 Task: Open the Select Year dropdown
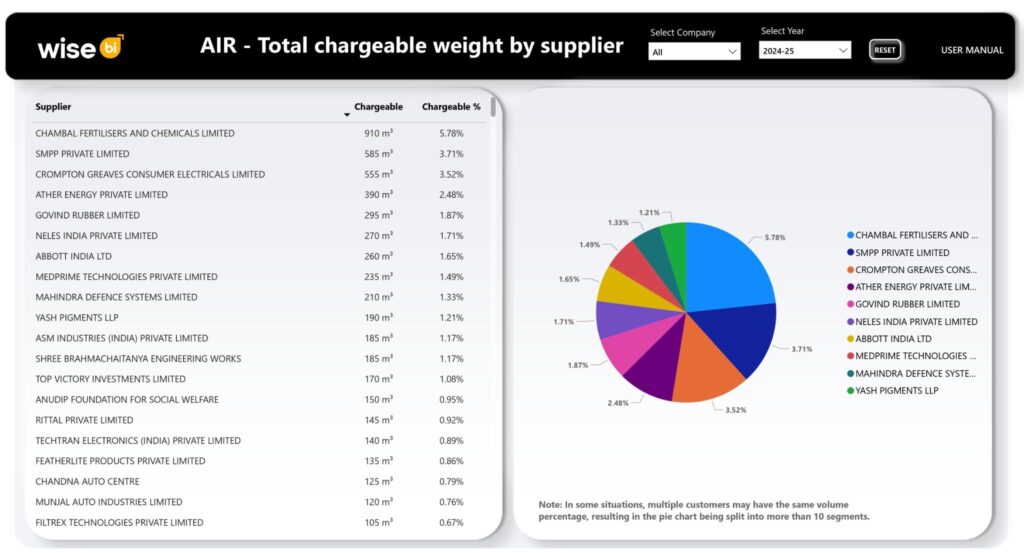[x=804, y=50]
